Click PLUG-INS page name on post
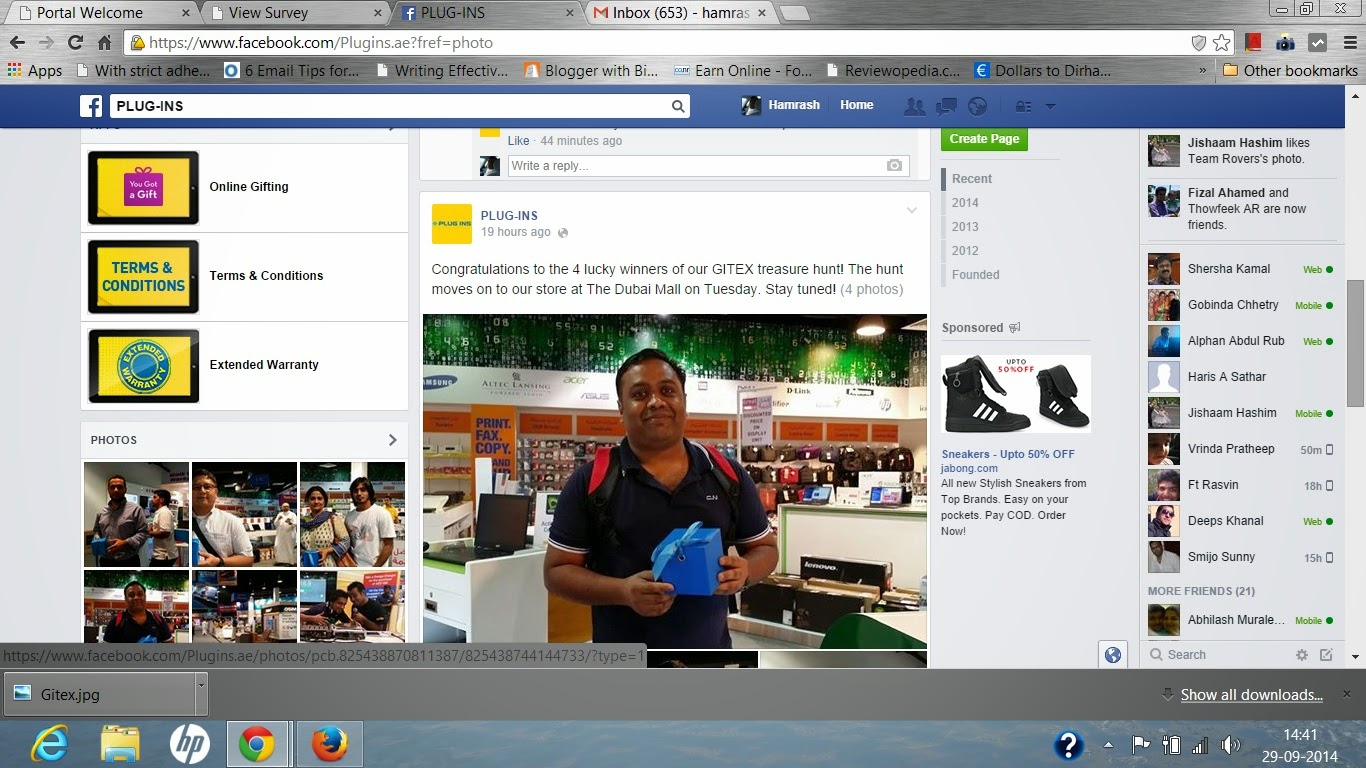 509,216
